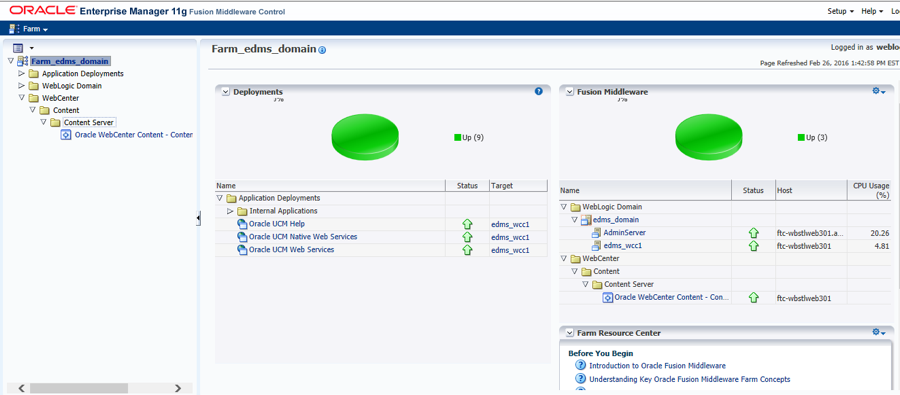Collapse WebCenter in Fusion Middleware table
This screenshot has height=395, width=900.
(564, 258)
